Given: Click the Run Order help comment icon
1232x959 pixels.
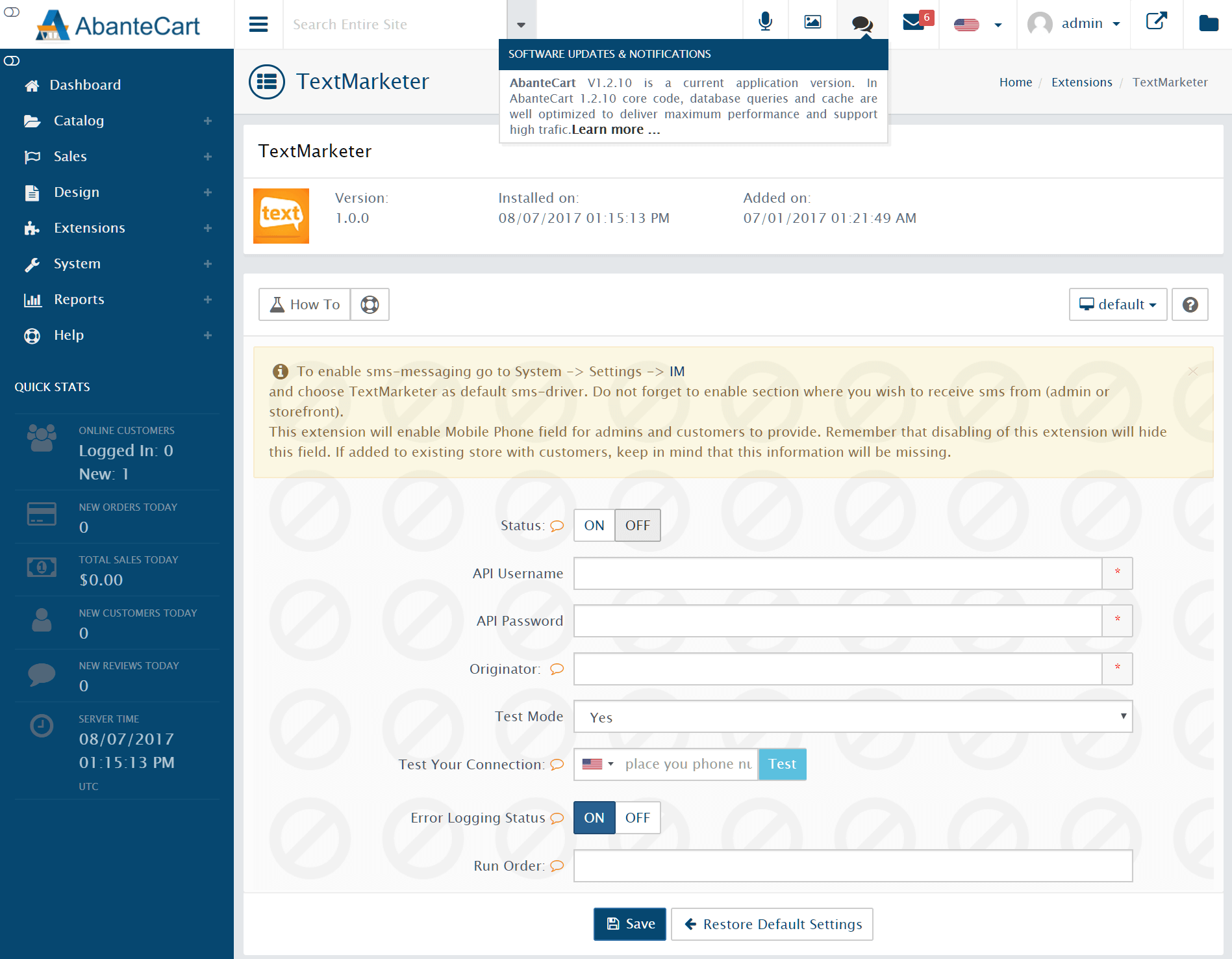Looking at the screenshot, I should coord(557,866).
